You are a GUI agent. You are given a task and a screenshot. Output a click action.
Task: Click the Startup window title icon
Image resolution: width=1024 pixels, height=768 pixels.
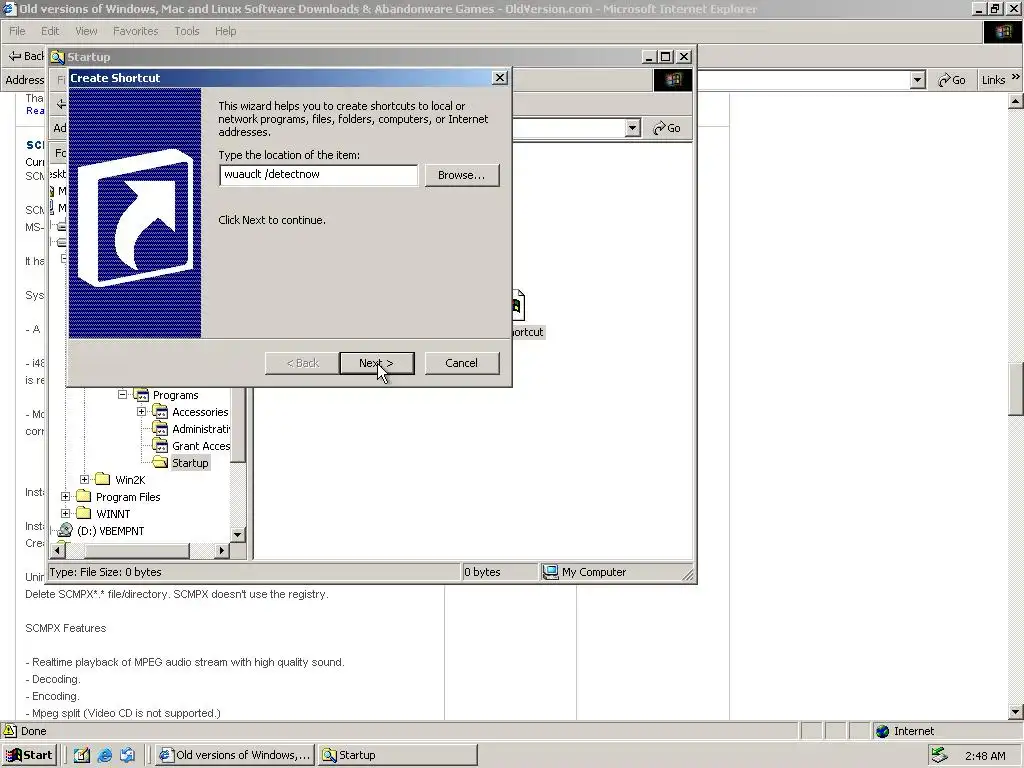point(57,57)
